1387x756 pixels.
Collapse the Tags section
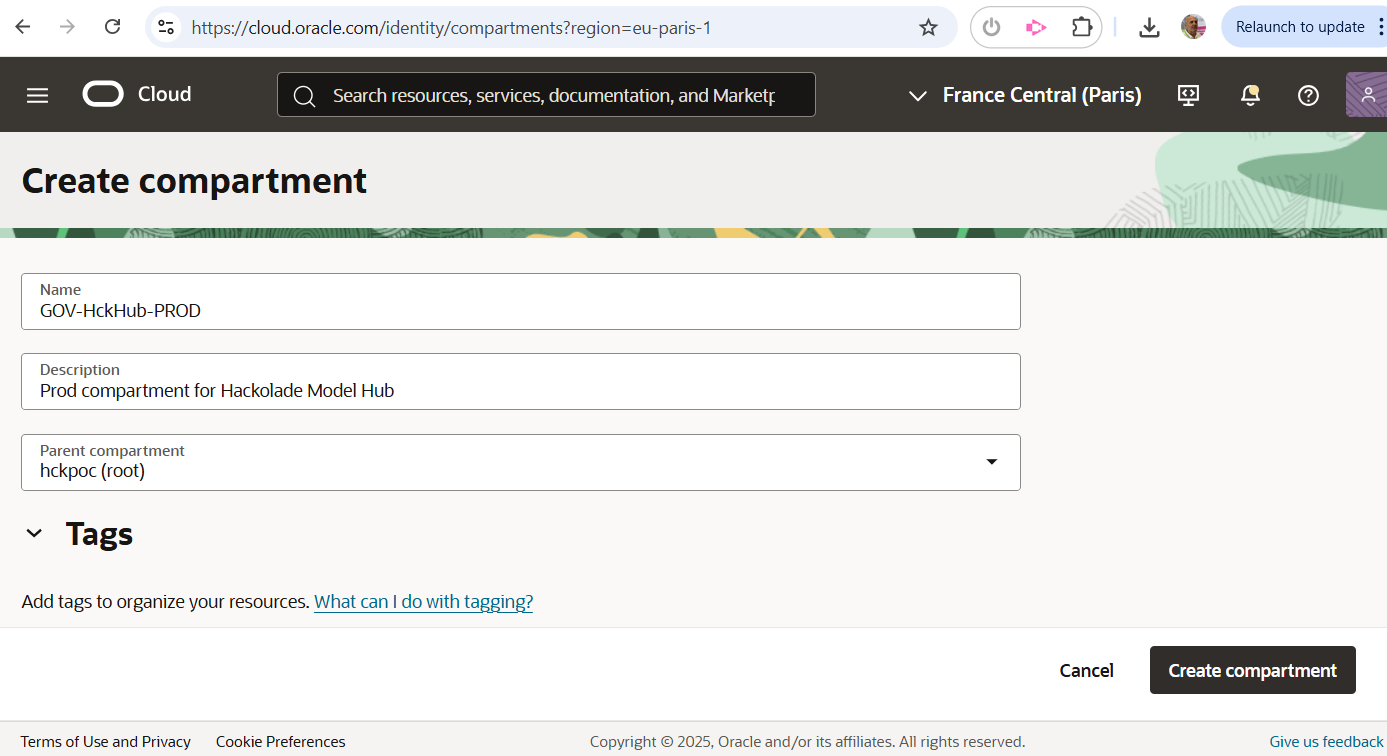pyautogui.click(x=34, y=534)
